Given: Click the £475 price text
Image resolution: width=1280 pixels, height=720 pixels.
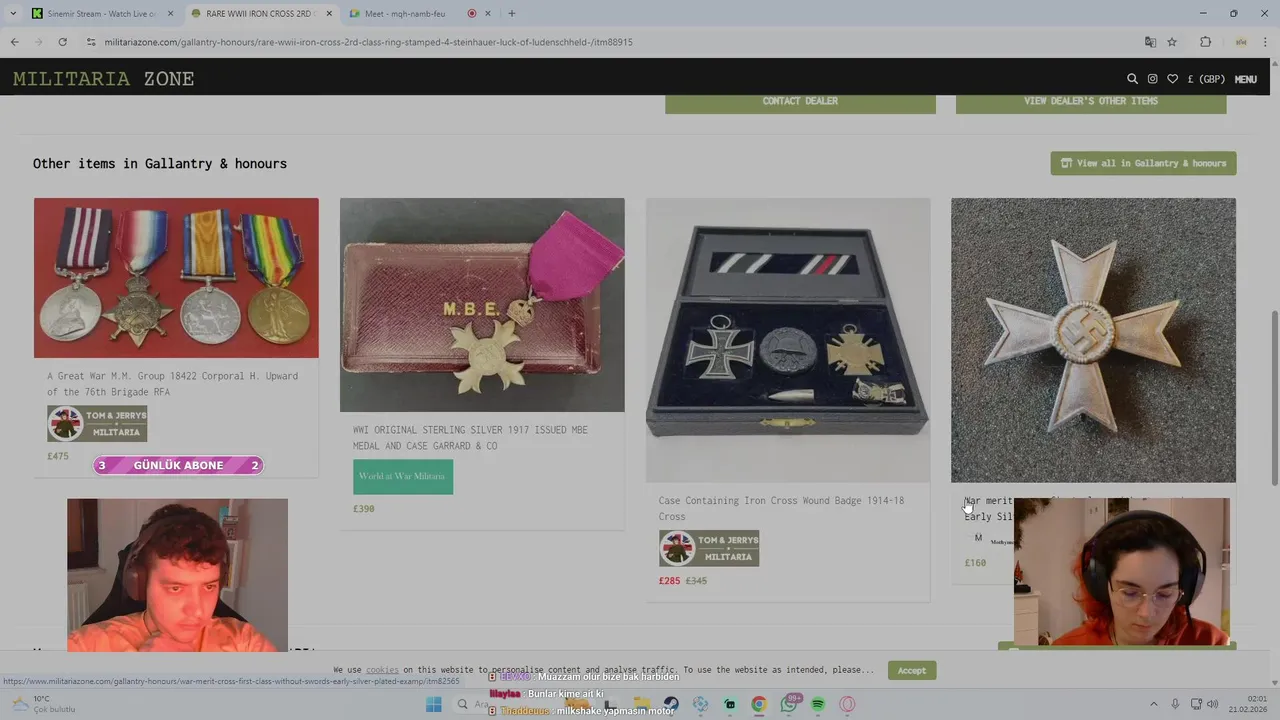Looking at the screenshot, I should (x=58, y=456).
